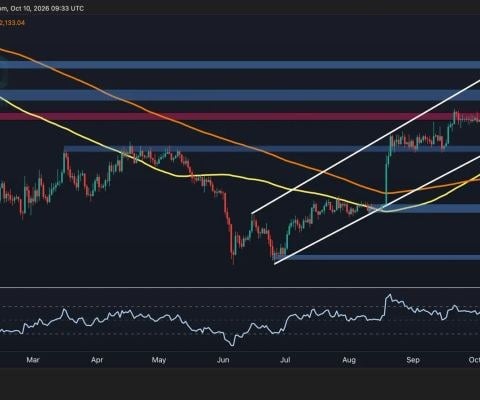Click the 'May' label on the time axis

159,360
